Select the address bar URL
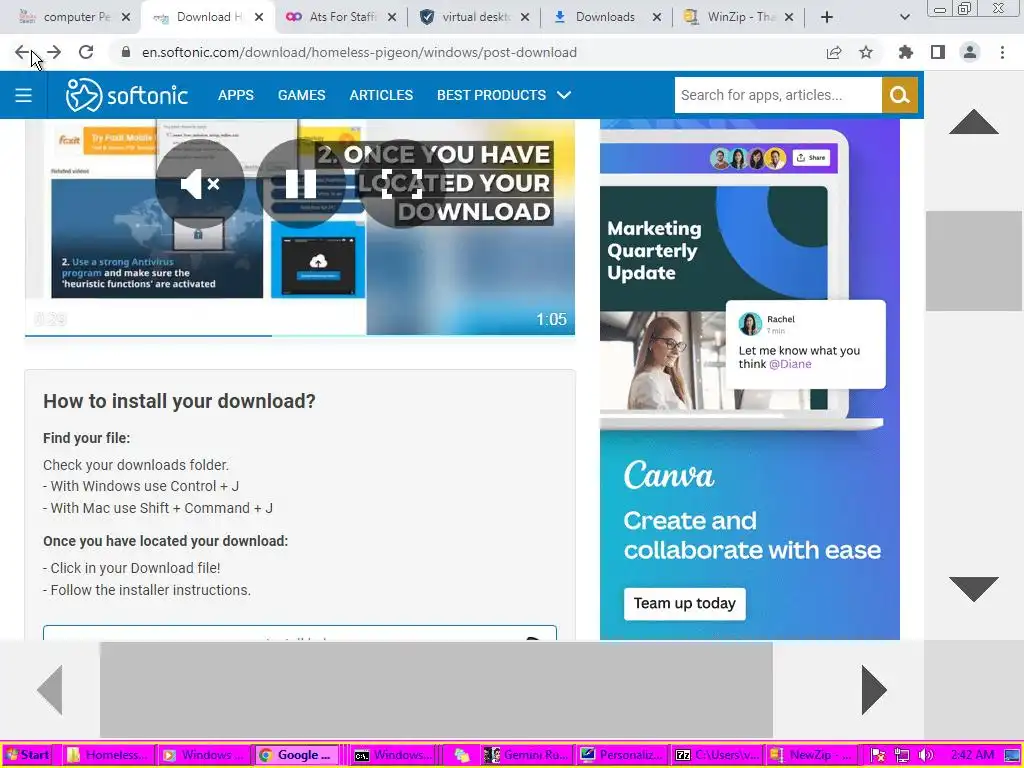The image size is (1024, 768). pos(359,52)
